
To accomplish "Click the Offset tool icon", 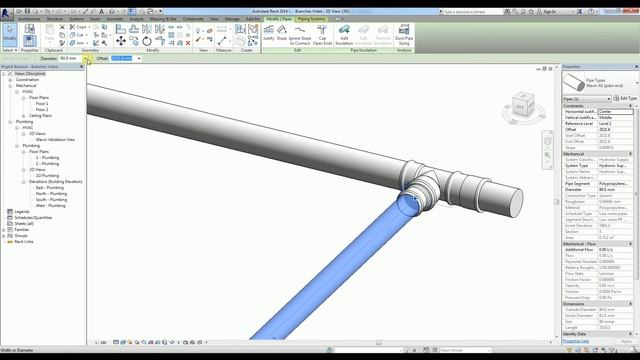I will point(134,29).
